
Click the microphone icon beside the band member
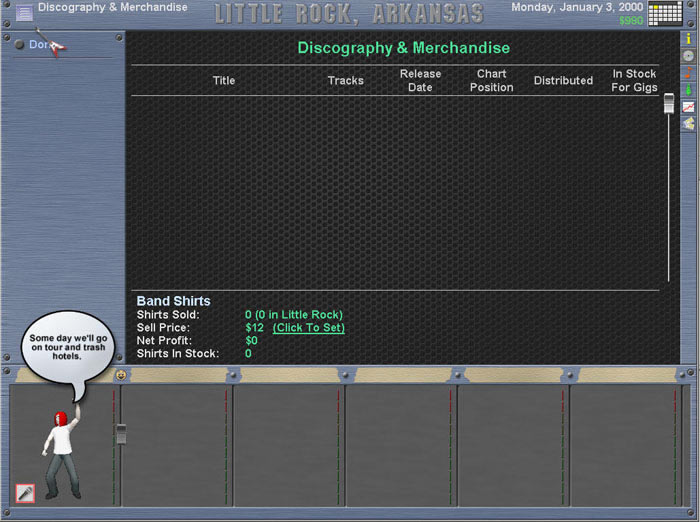(x=25, y=493)
